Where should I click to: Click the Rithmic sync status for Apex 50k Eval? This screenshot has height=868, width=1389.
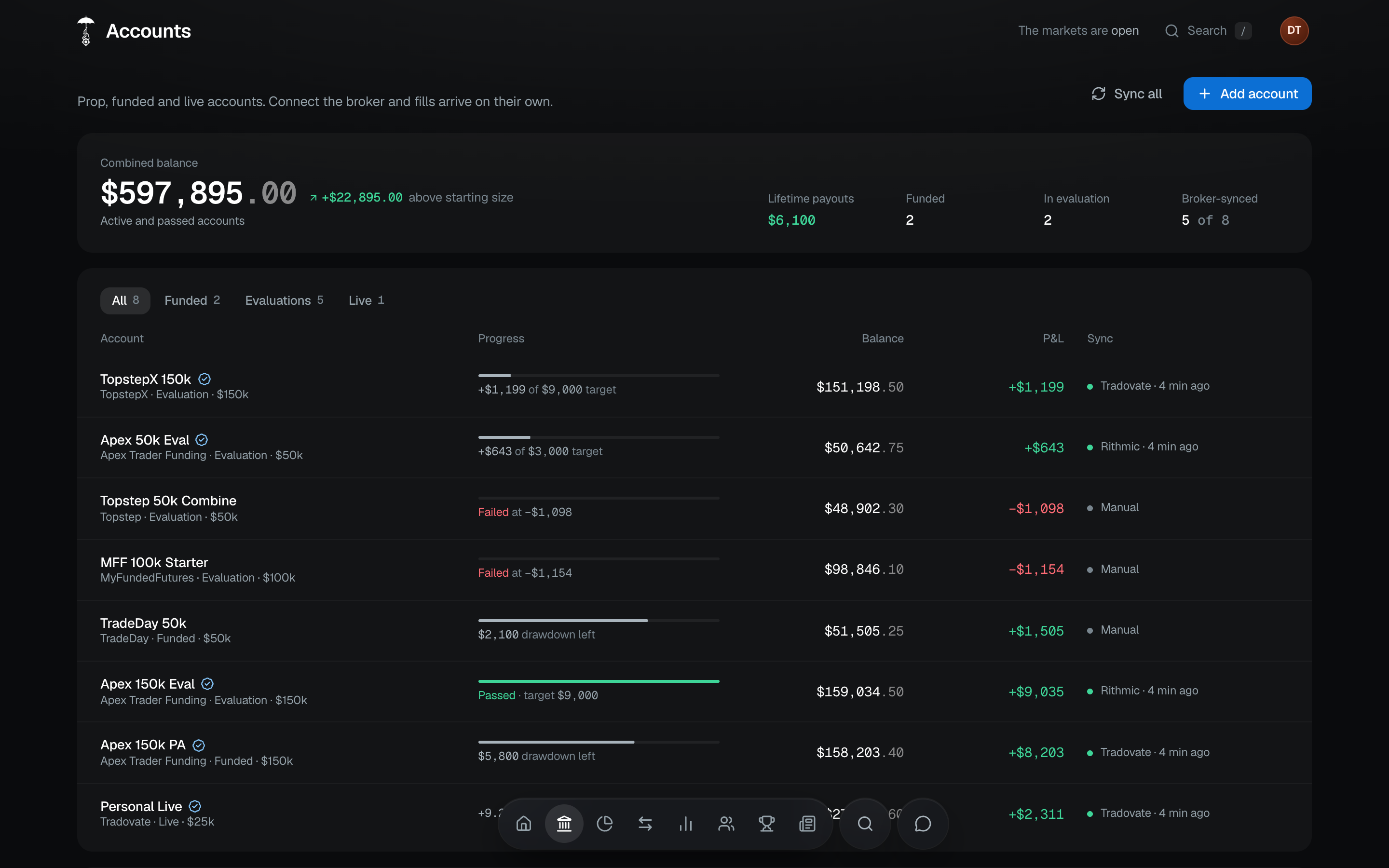click(x=1142, y=447)
